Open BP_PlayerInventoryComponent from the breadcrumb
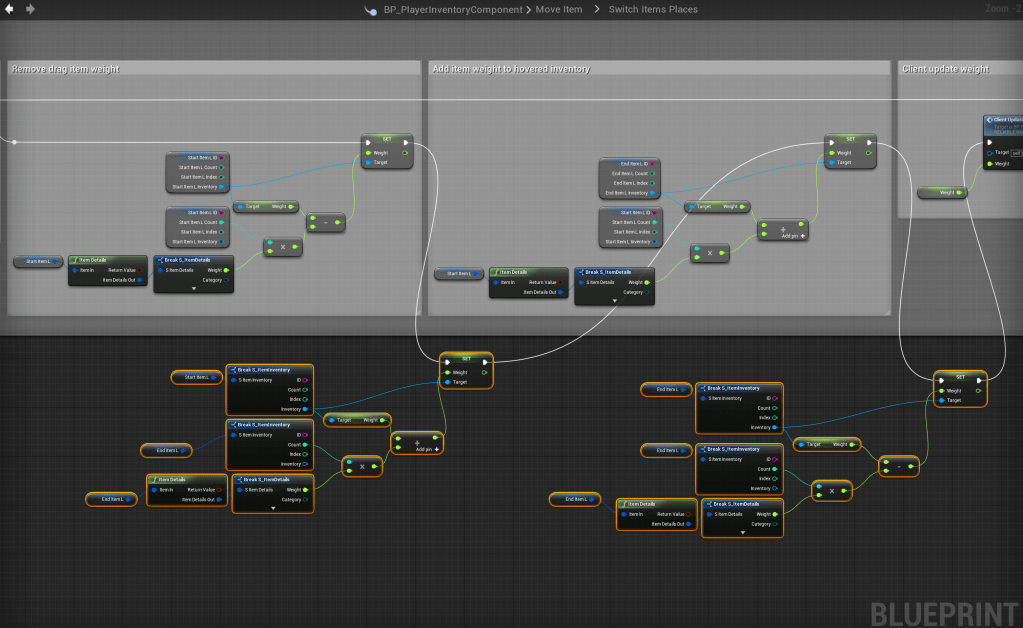The height and width of the screenshot is (628, 1023). coord(455,10)
